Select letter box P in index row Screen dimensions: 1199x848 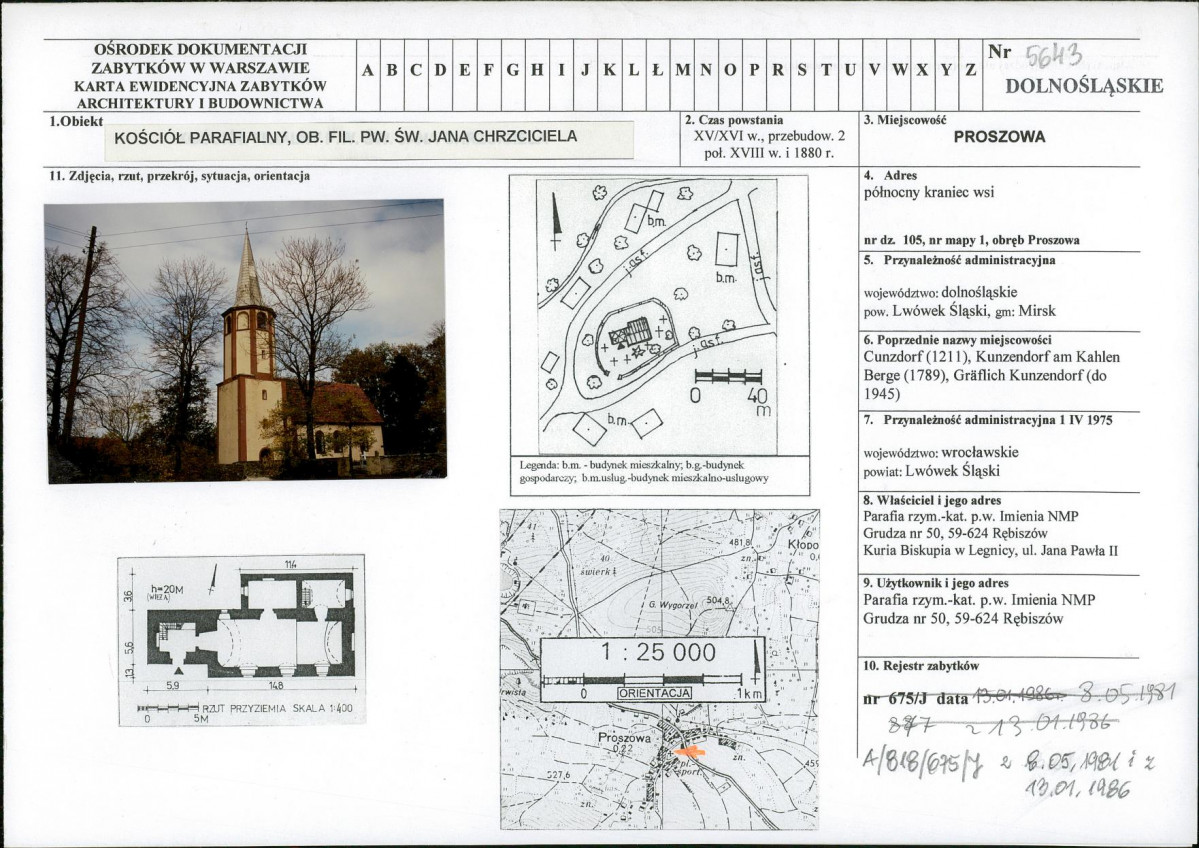click(x=754, y=70)
